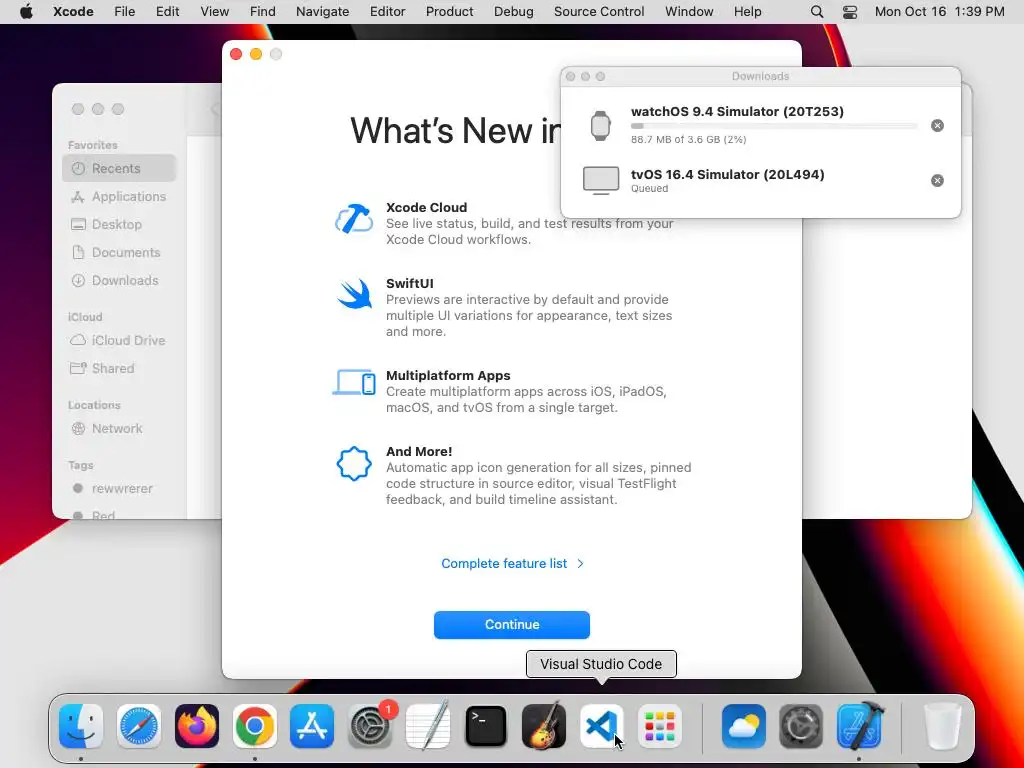
Task: Click the 'SwiftUI' feature heading
Action: pos(409,283)
